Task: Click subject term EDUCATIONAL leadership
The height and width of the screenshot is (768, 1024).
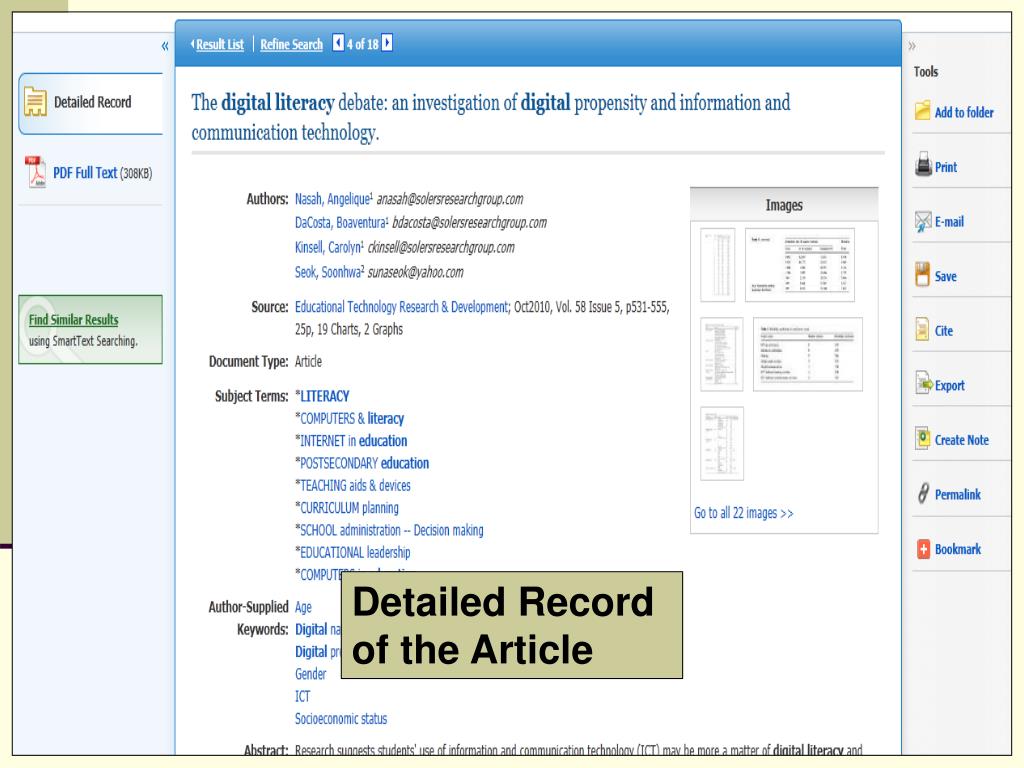Action: coord(355,552)
